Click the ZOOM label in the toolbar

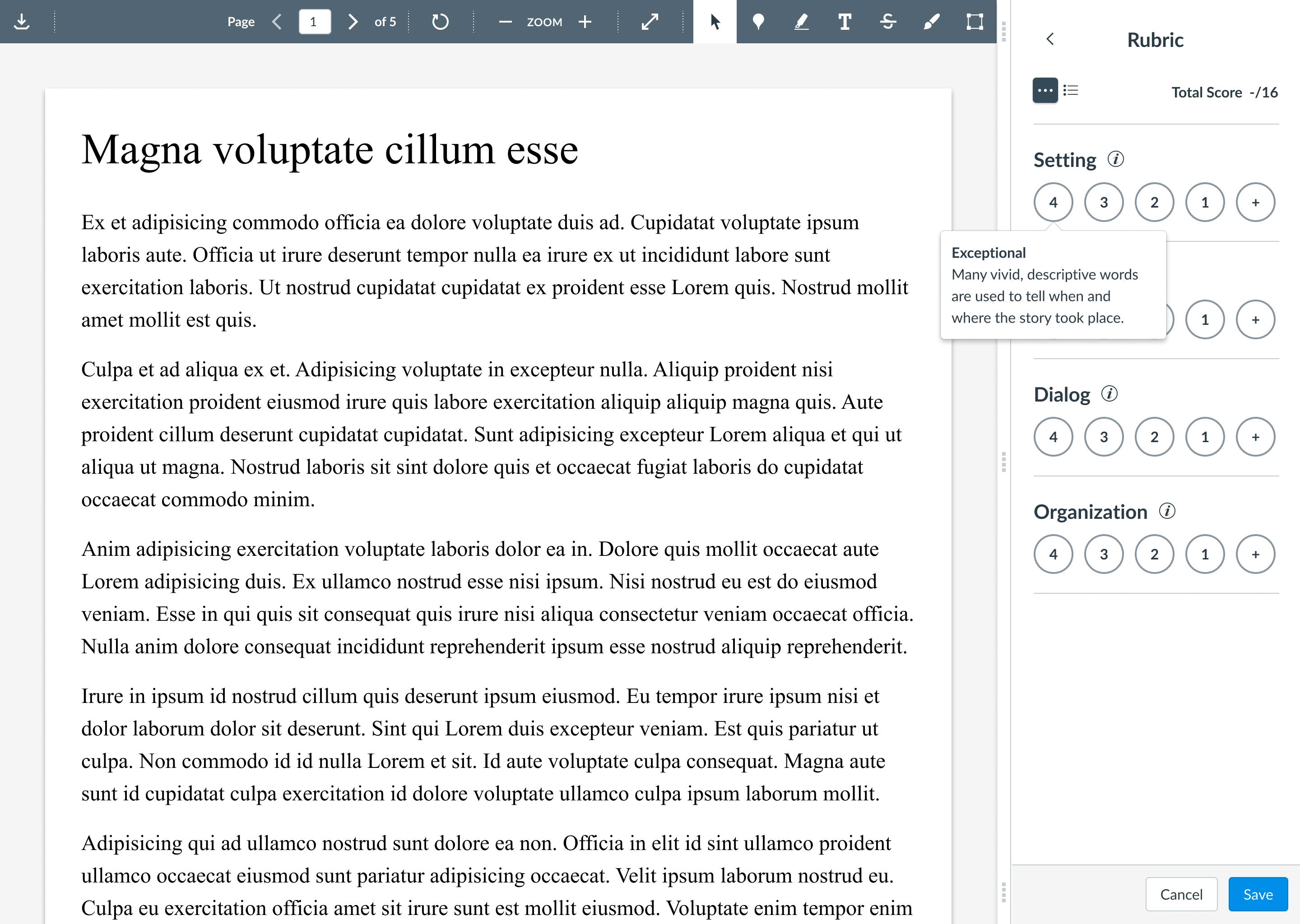click(544, 22)
